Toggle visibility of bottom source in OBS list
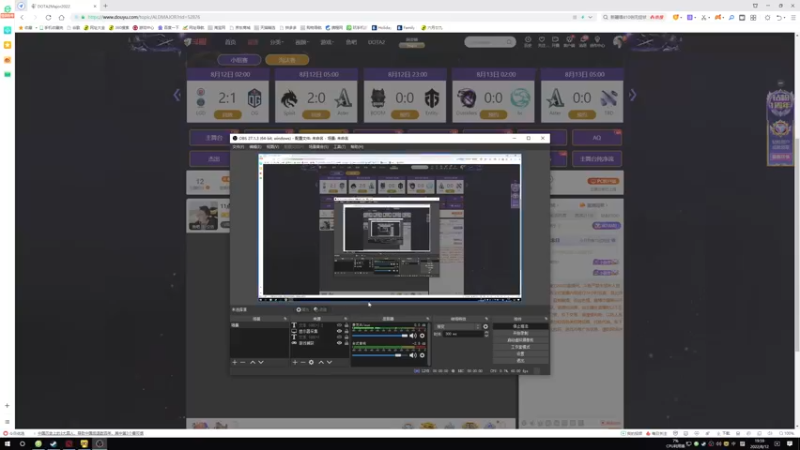 click(x=339, y=343)
